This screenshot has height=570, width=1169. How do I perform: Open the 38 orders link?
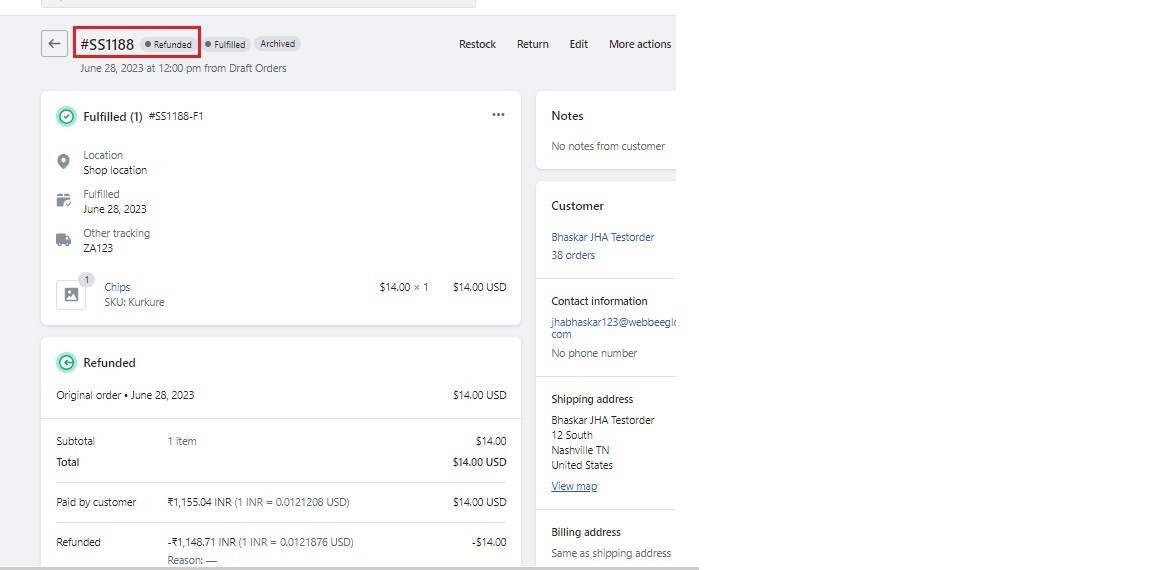pos(573,255)
